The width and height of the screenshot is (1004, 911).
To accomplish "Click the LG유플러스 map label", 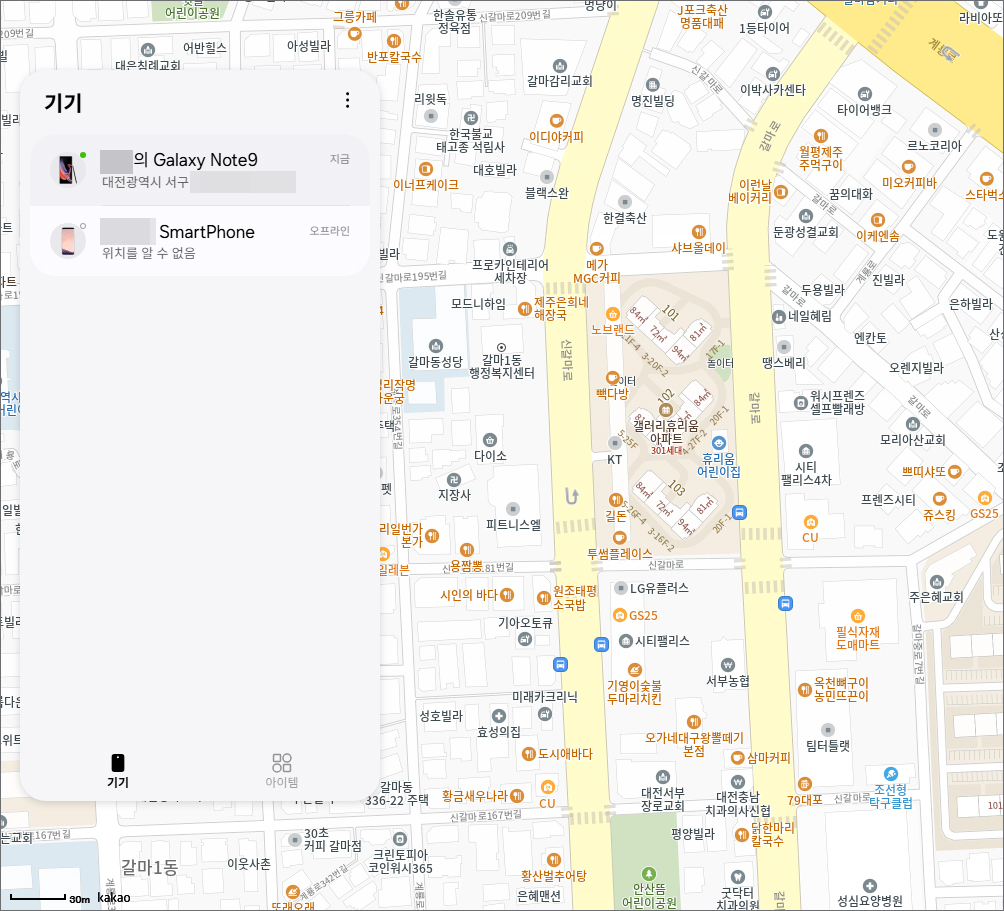I will coord(660,588).
